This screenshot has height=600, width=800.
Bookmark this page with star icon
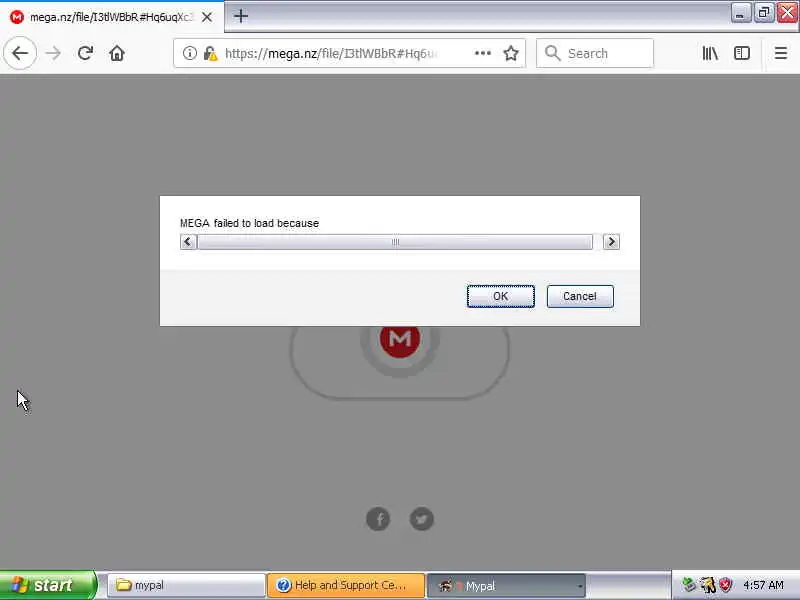[x=511, y=53]
